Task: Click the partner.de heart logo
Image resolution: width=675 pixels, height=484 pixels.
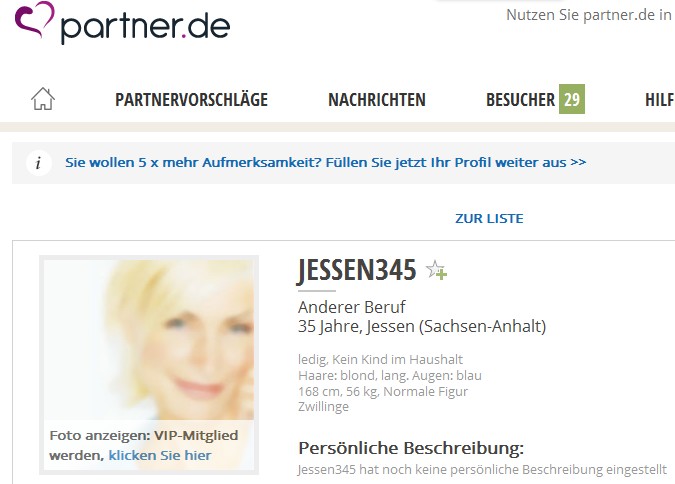Action: (x=34, y=19)
